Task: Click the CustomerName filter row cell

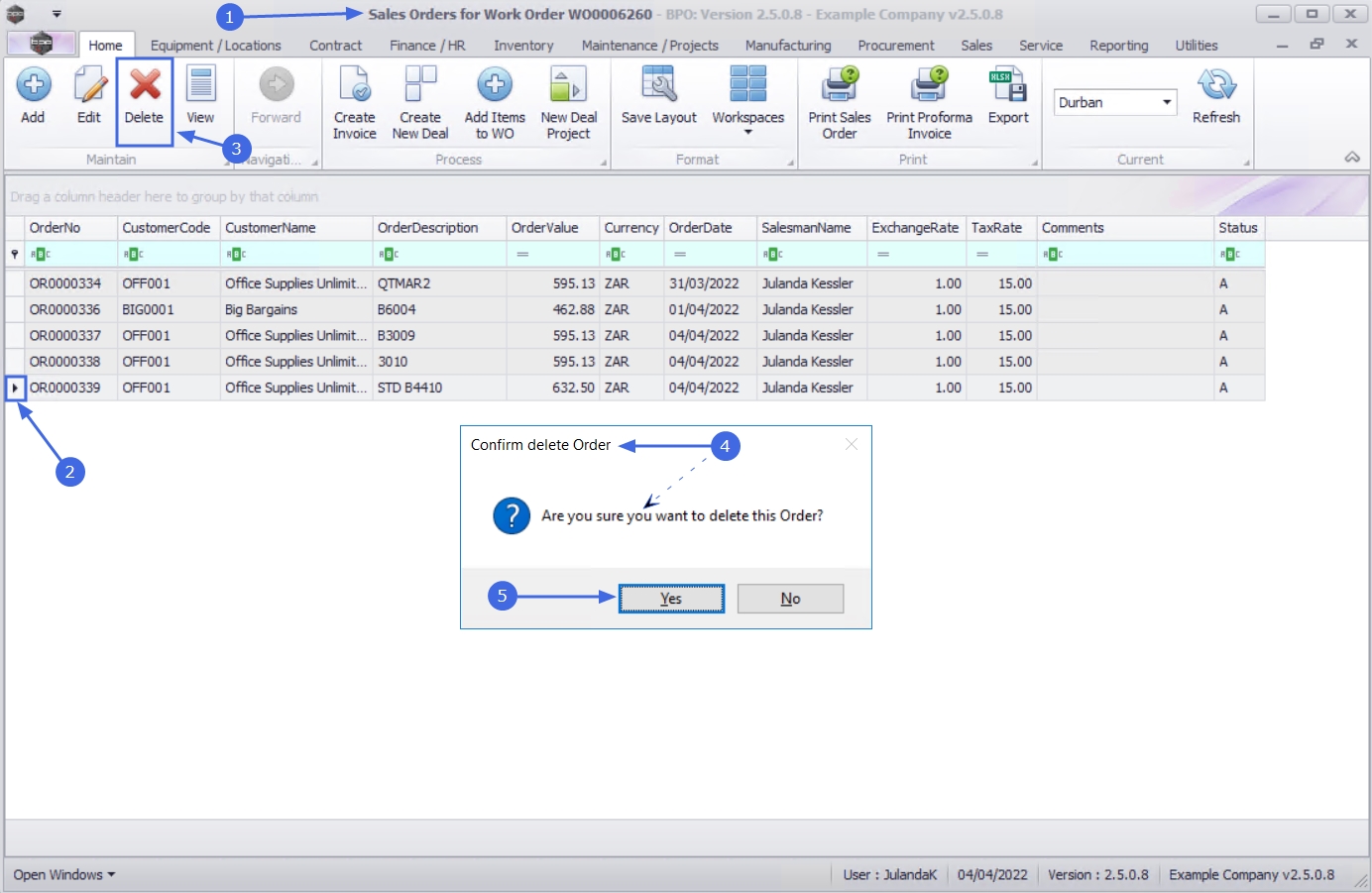Action: pyautogui.click(x=296, y=255)
